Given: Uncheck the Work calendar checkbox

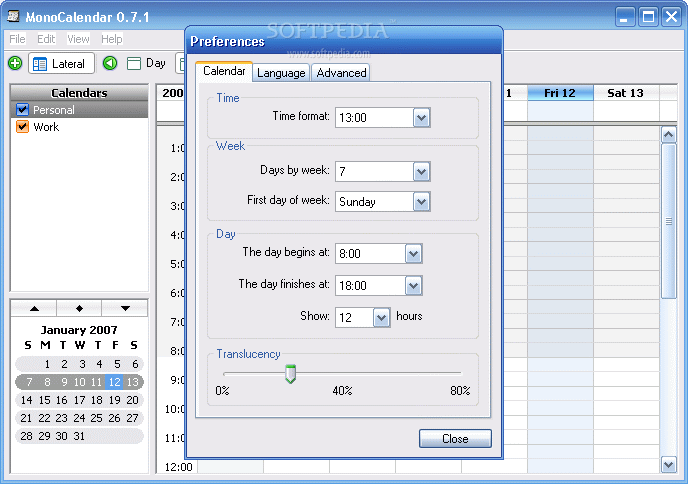Looking at the screenshot, I should click(x=22, y=127).
